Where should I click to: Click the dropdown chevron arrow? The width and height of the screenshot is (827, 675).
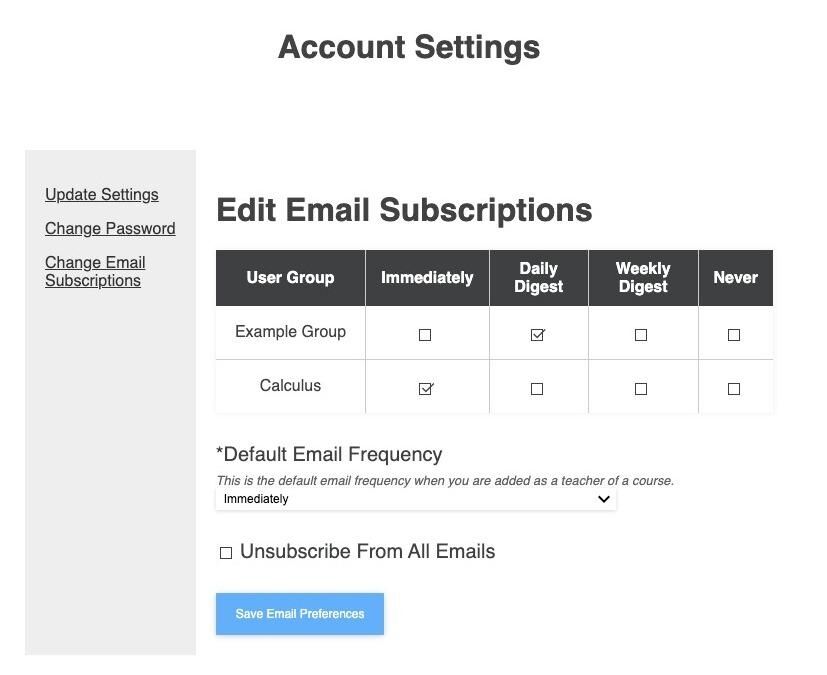[x=604, y=499]
